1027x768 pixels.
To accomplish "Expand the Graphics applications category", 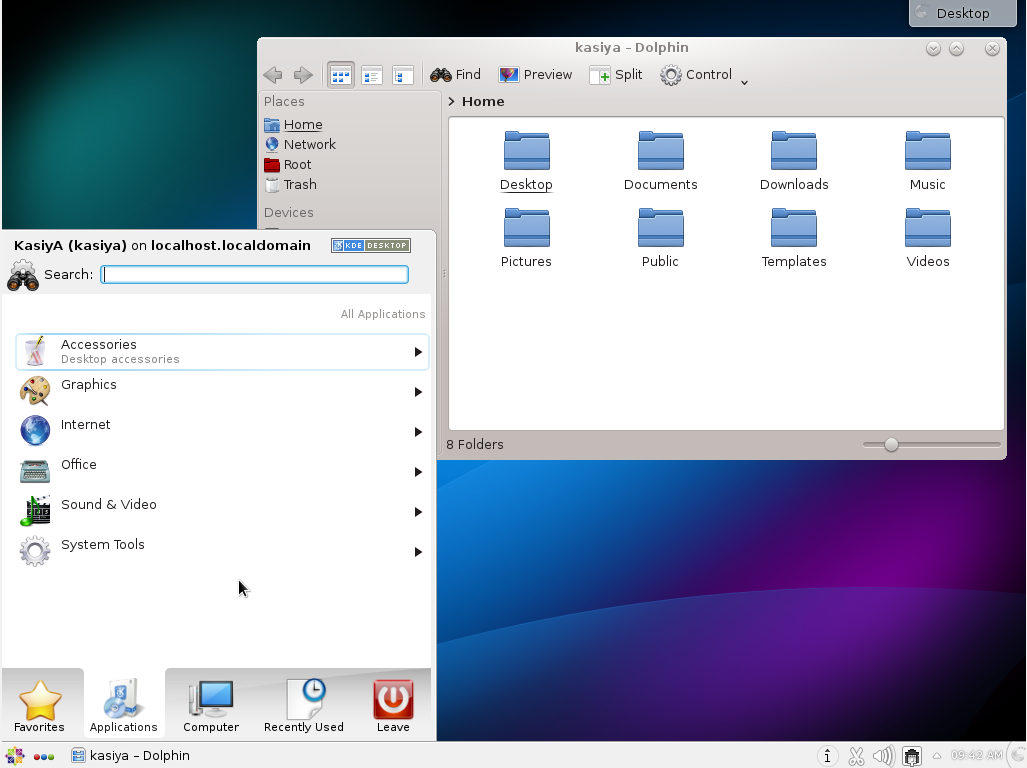I will pyautogui.click(x=88, y=384).
